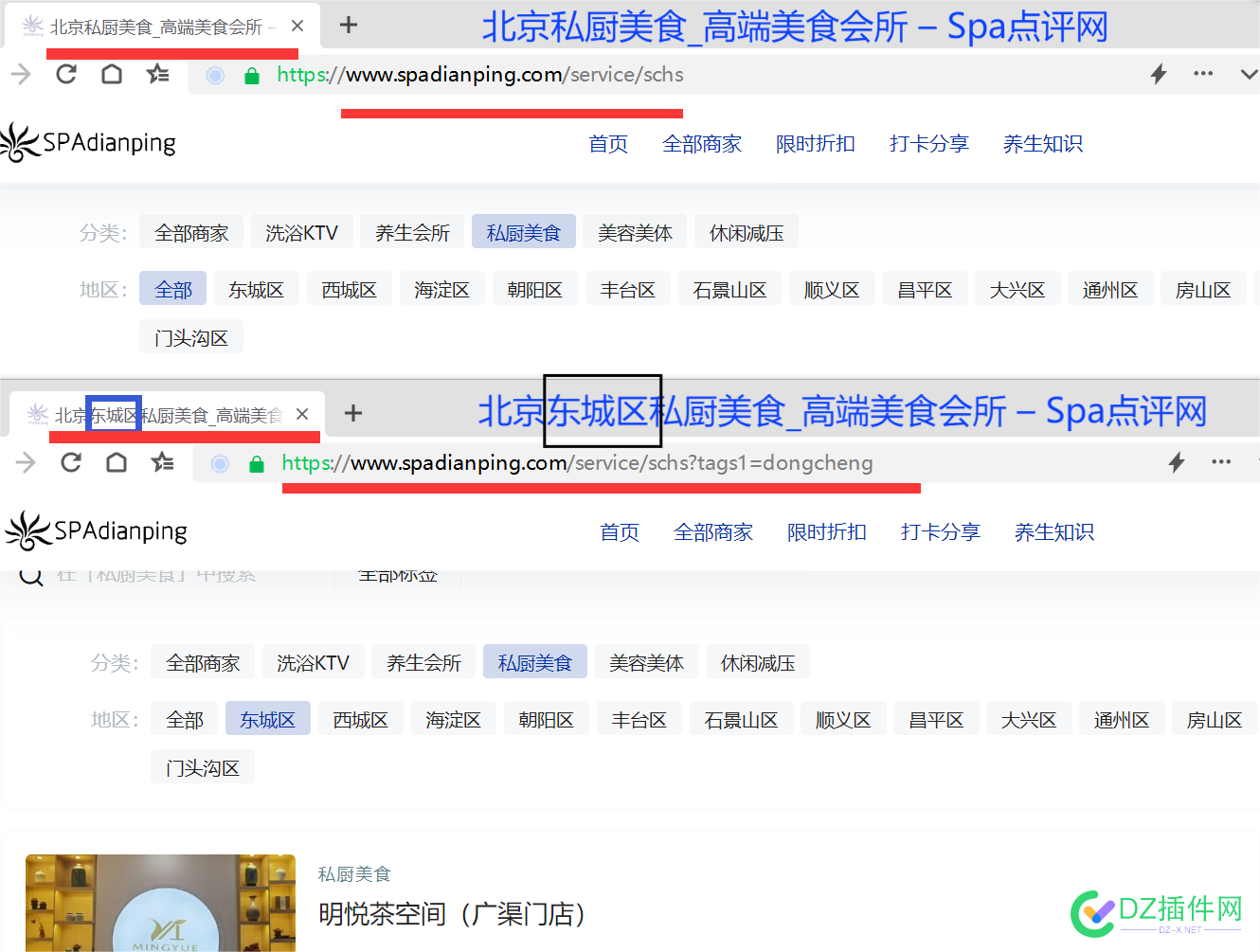Open home icon in upper browser toolbar
This screenshot has width=1260, height=952.
tap(112, 74)
